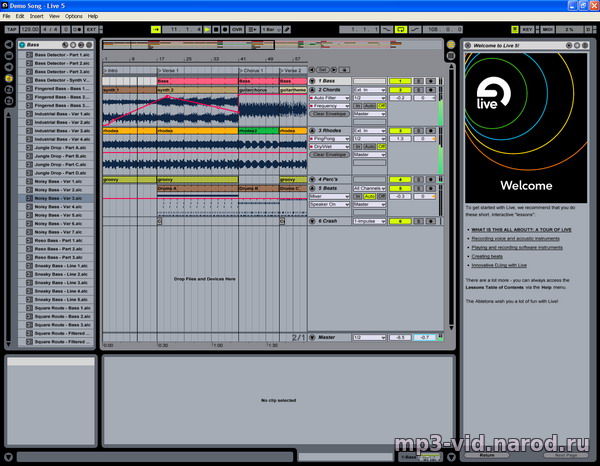600x466 pixels.
Task: Toggle the OVR overdub button
Action: coord(237,29)
